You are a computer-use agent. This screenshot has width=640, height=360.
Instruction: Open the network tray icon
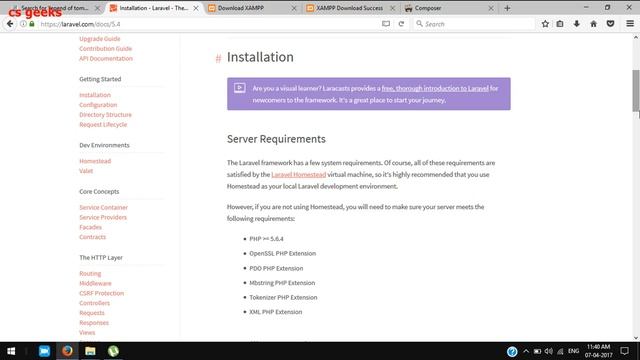560,351
